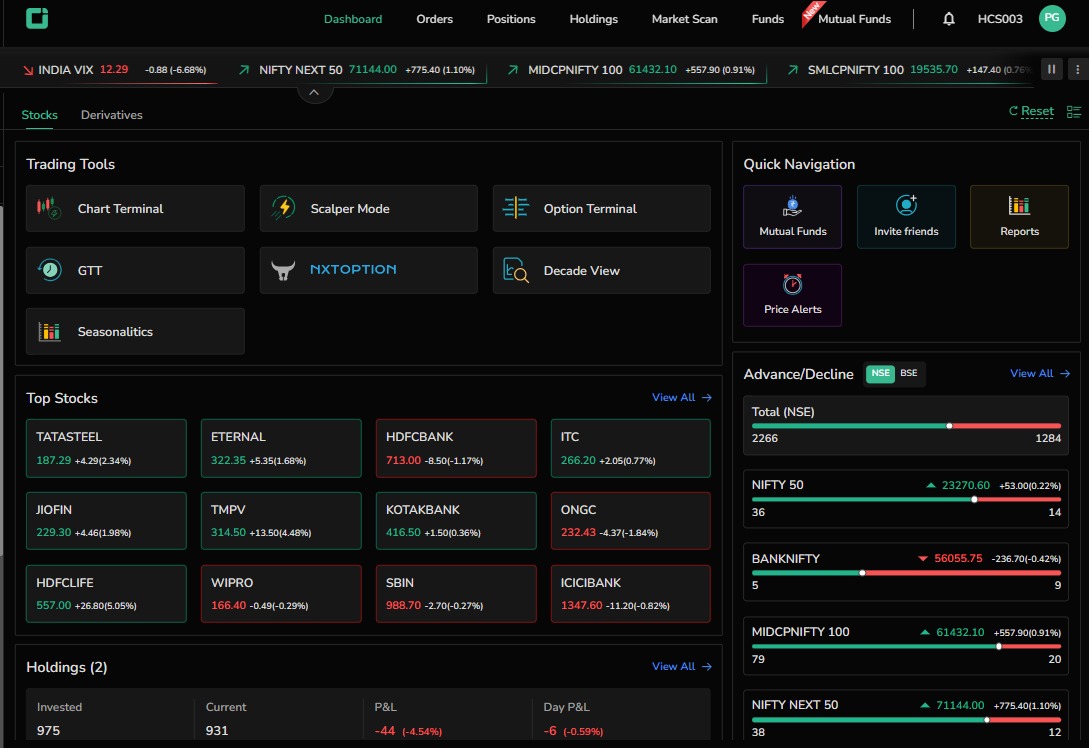
Task: Open Mutual Funds in top navigation
Action: tap(854, 19)
